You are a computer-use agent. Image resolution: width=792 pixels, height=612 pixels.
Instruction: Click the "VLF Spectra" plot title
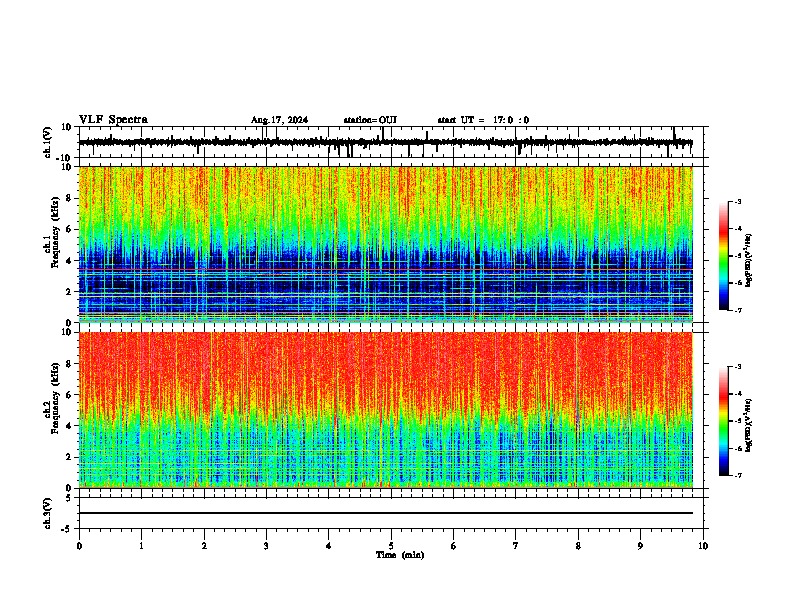(x=113, y=120)
